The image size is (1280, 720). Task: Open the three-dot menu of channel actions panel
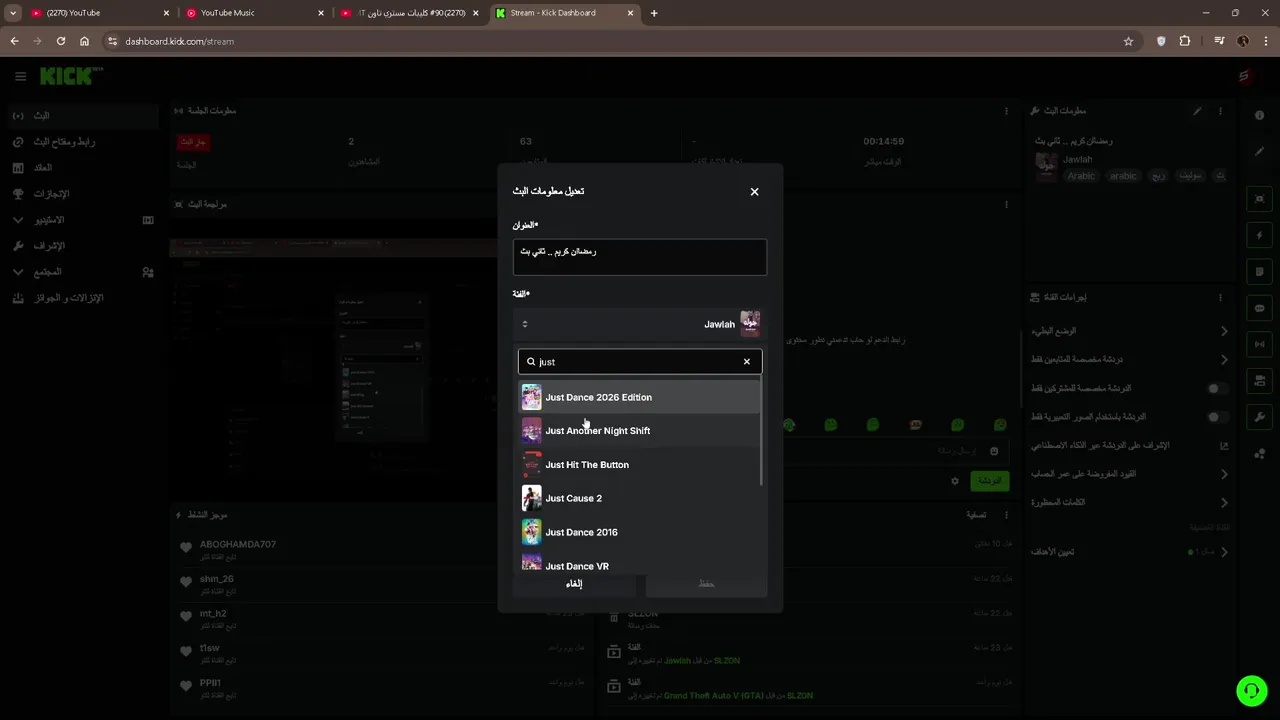point(1220,297)
